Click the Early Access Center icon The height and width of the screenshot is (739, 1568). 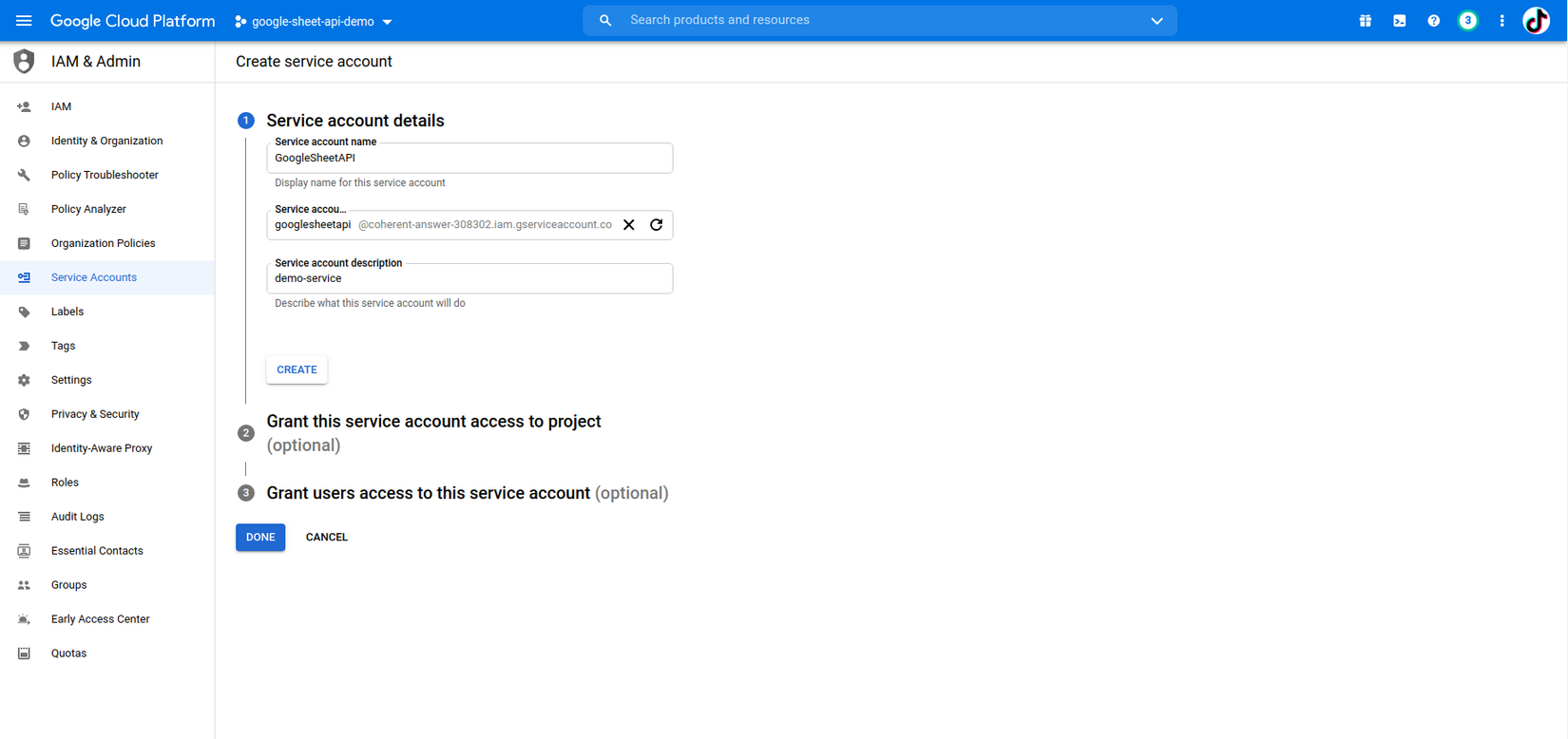[24, 619]
